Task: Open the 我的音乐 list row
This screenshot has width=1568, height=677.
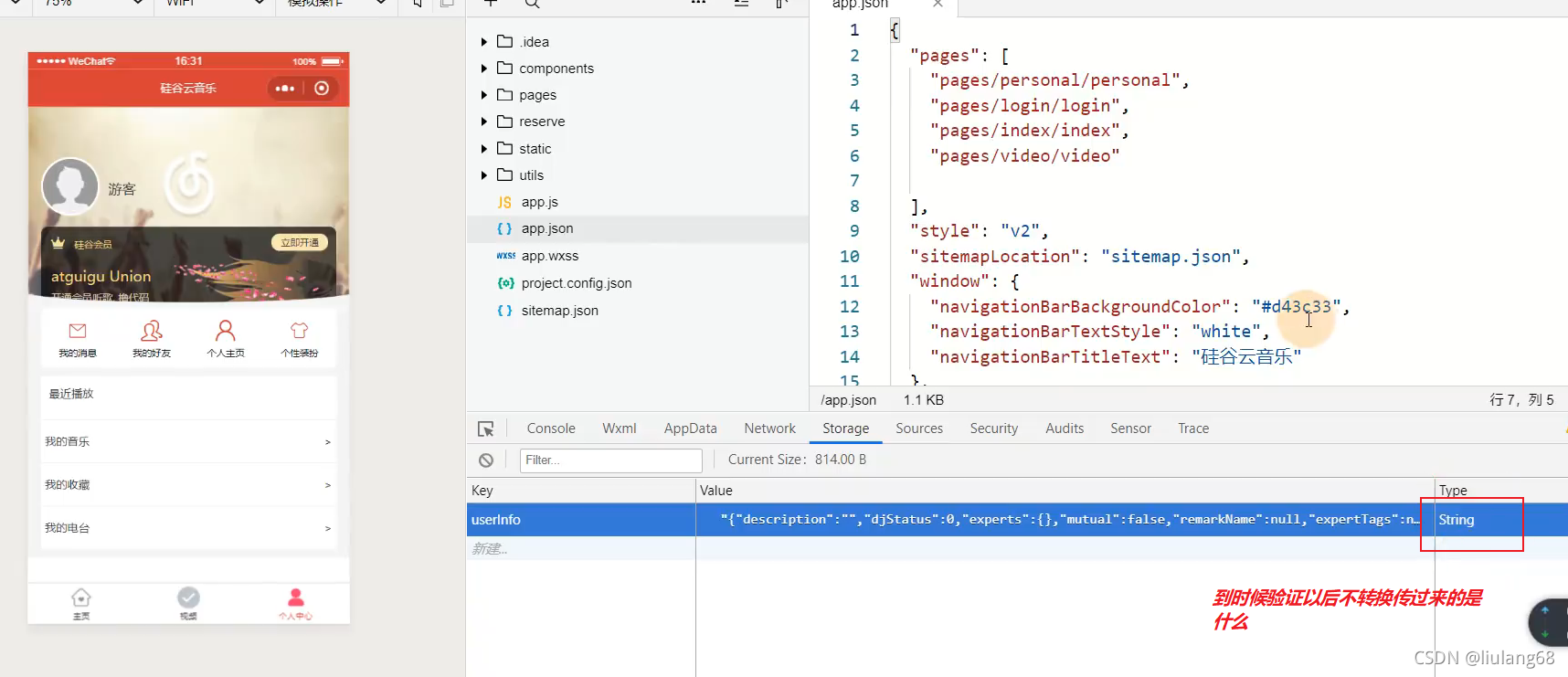Action: (189, 441)
